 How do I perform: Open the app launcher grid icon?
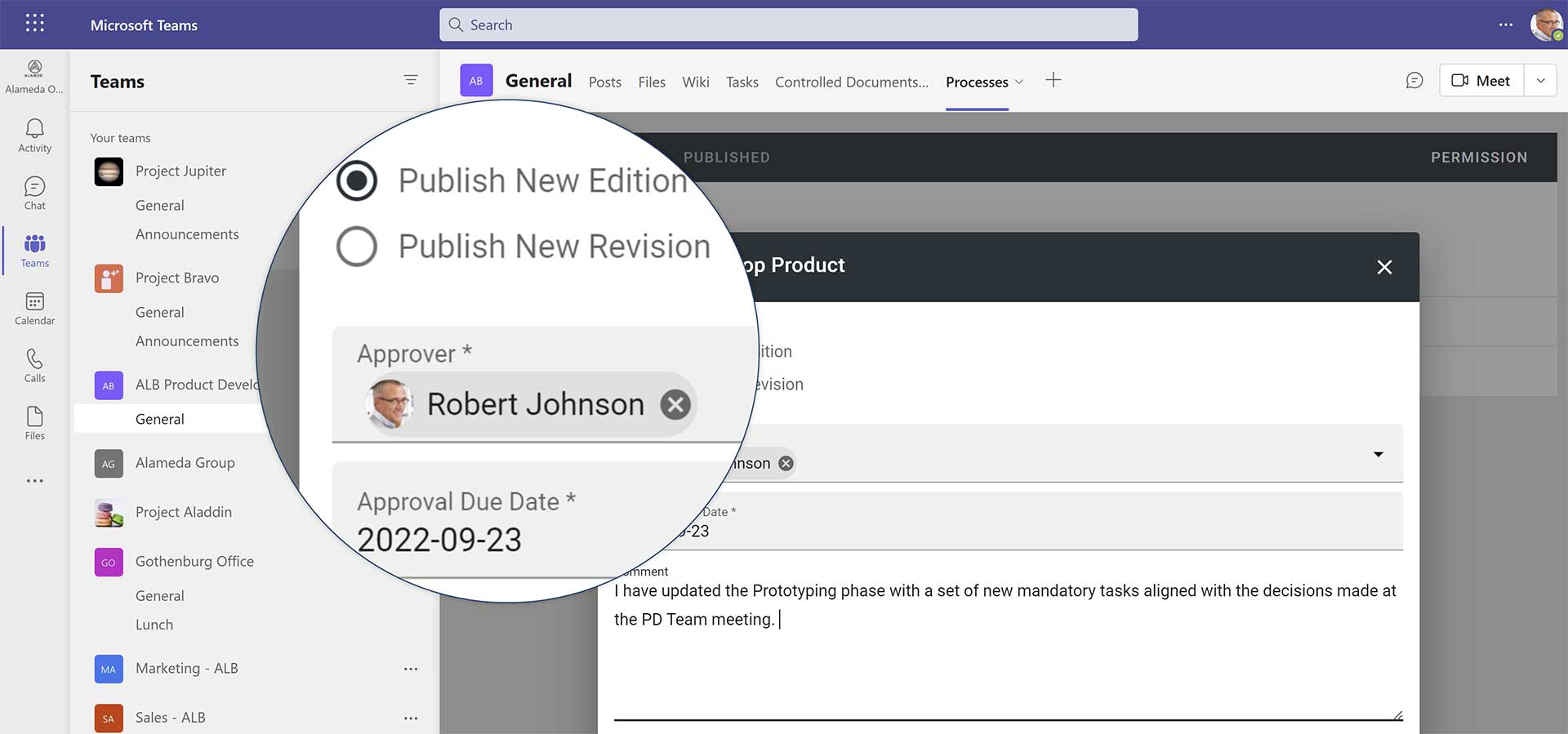pyautogui.click(x=34, y=23)
